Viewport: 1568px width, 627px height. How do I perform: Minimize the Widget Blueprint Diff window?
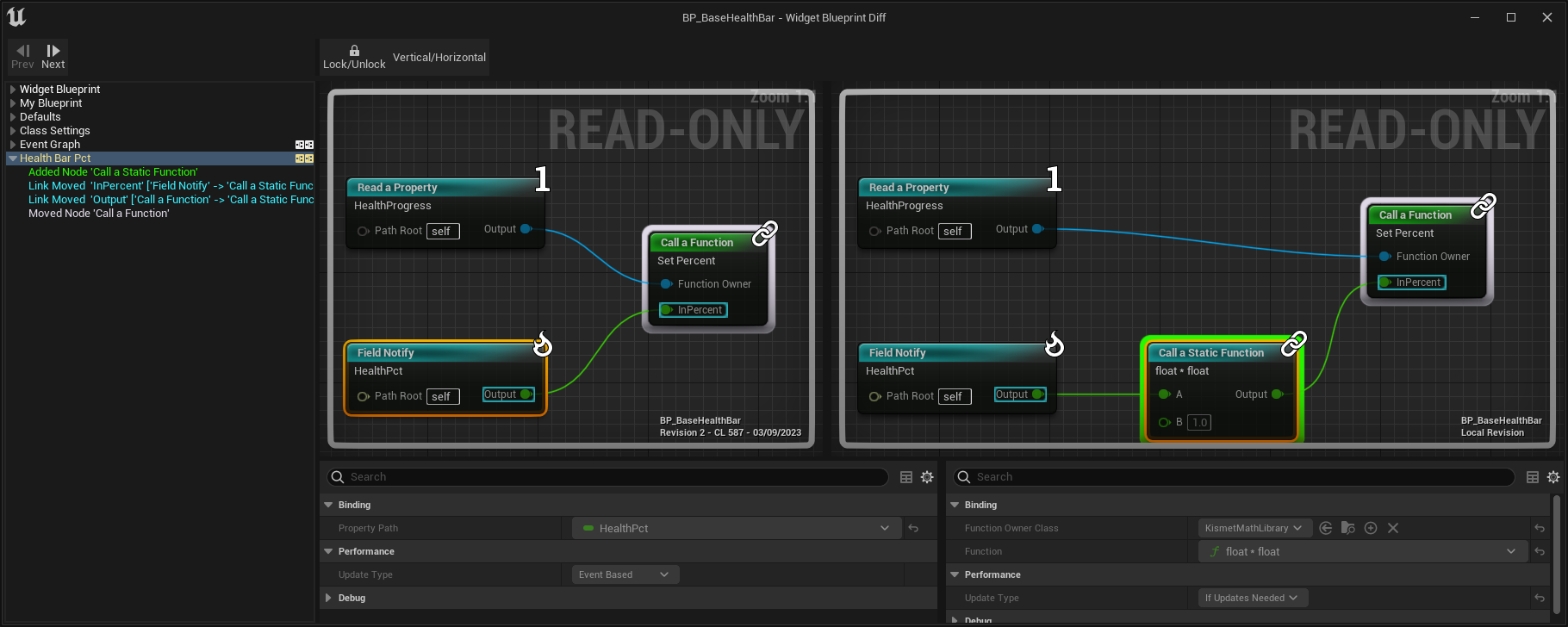click(x=1474, y=17)
